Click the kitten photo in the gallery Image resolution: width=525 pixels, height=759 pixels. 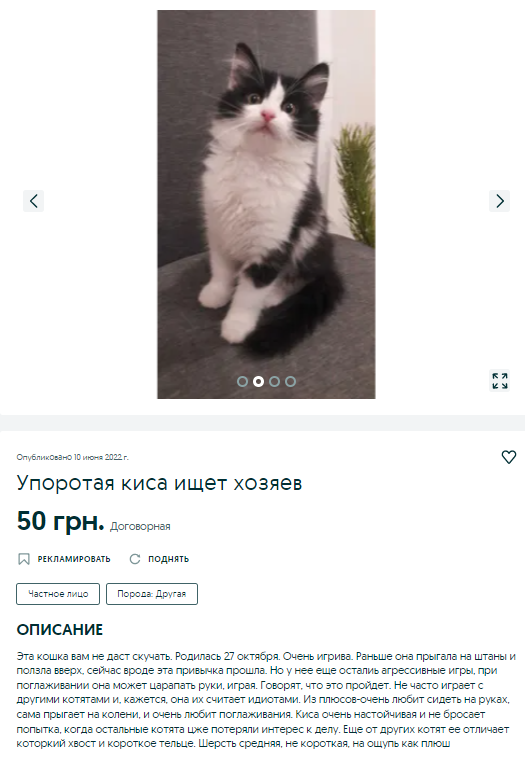click(266, 204)
